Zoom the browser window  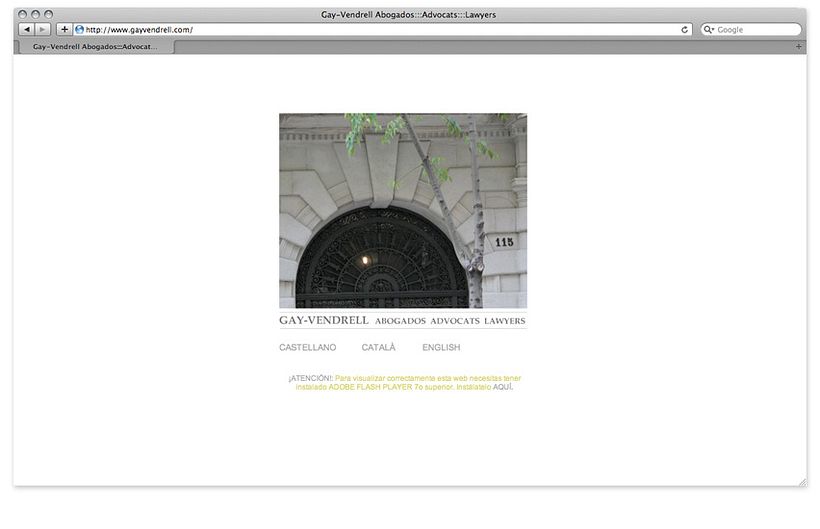pyautogui.click(x=49, y=14)
